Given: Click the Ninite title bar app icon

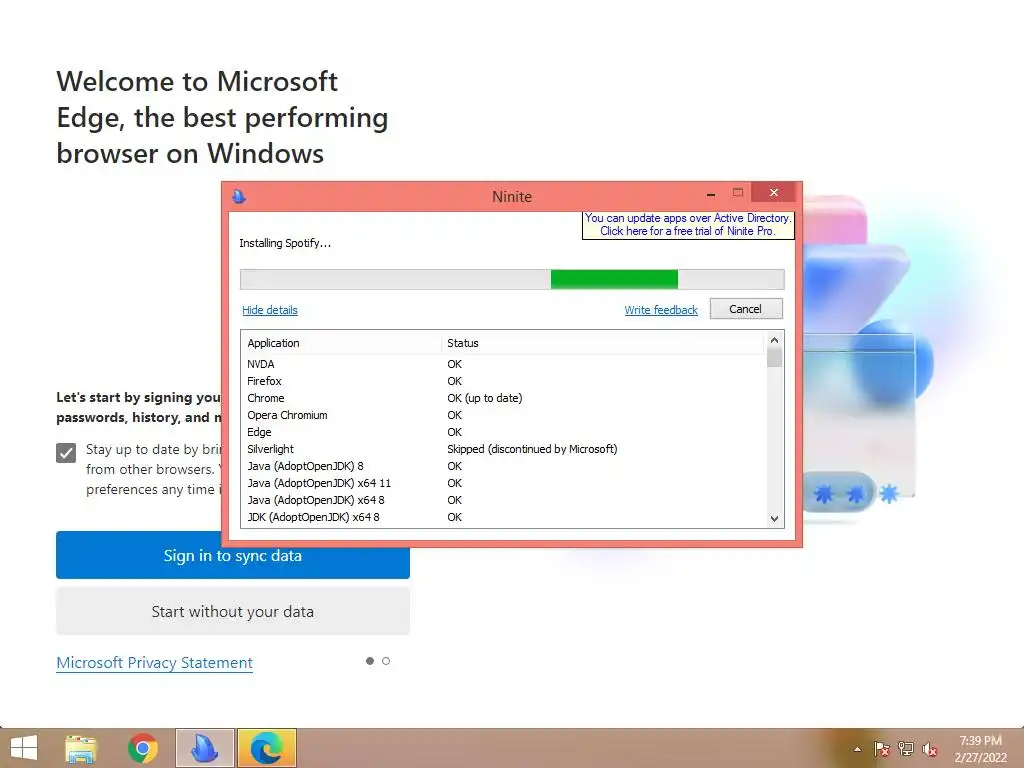Looking at the screenshot, I should [x=239, y=196].
